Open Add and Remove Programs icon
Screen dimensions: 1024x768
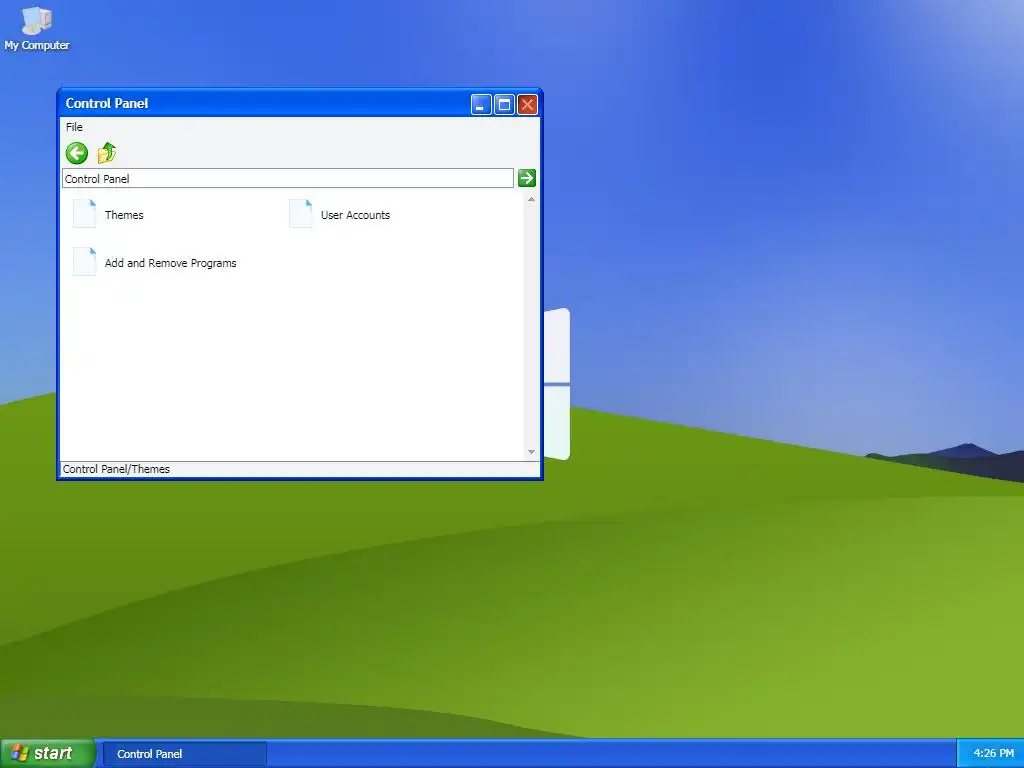pos(84,262)
